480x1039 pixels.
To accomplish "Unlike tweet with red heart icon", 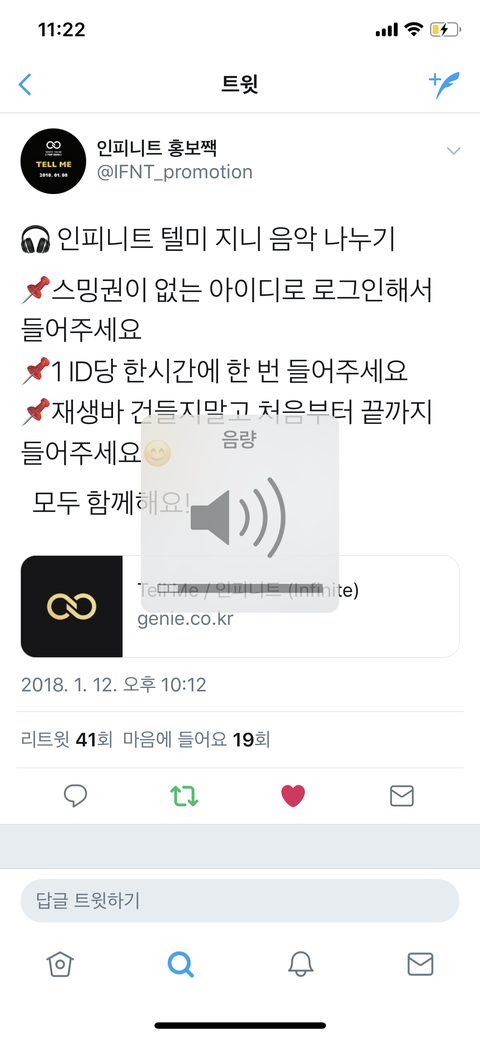I will click(x=293, y=795).
